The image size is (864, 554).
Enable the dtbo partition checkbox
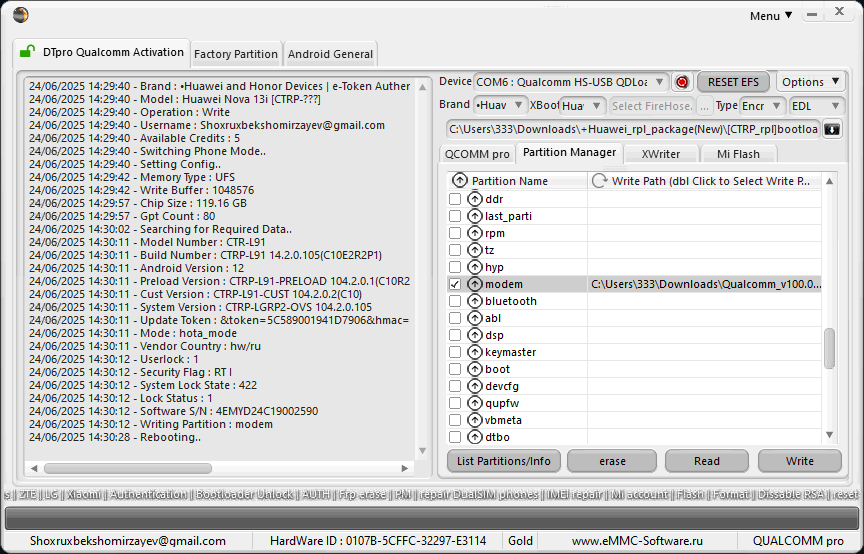coord(455,437)
